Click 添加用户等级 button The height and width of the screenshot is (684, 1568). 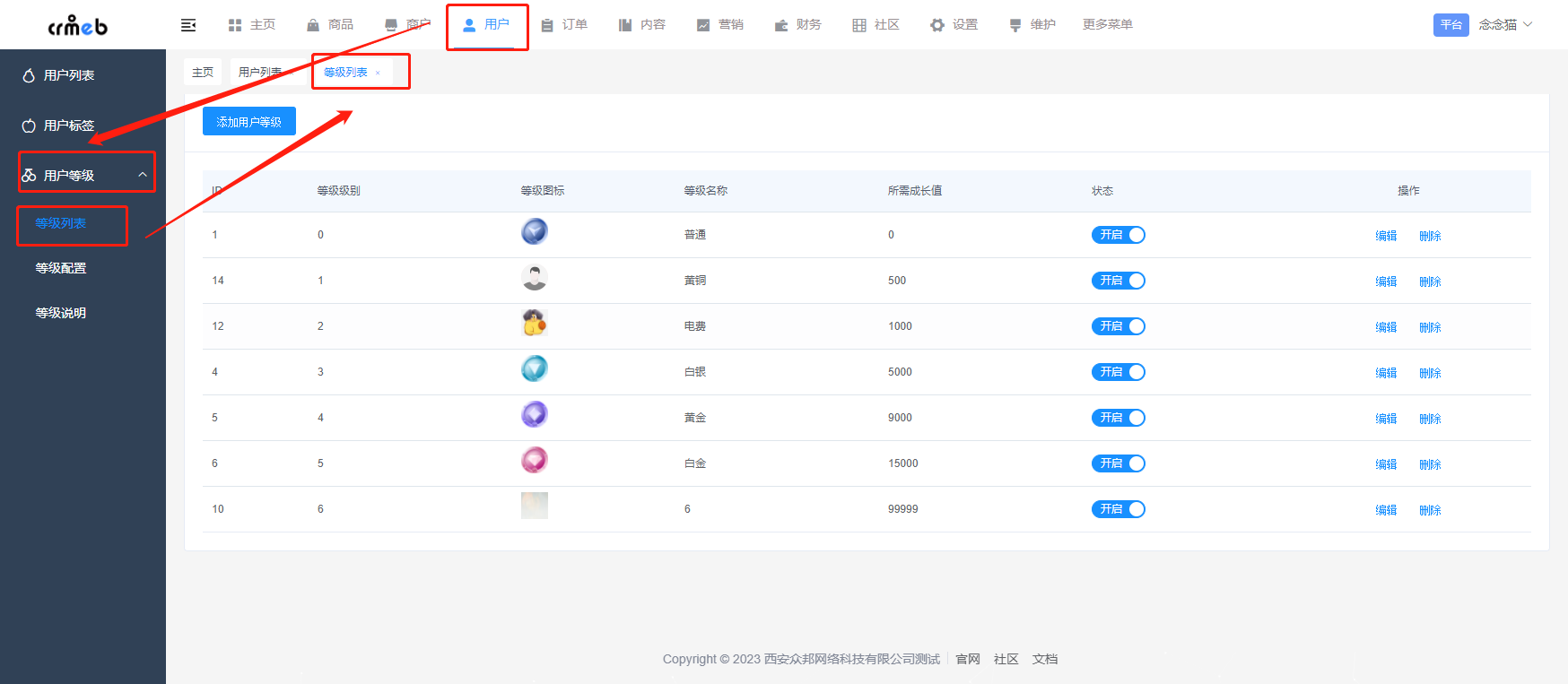coord(249,122)
